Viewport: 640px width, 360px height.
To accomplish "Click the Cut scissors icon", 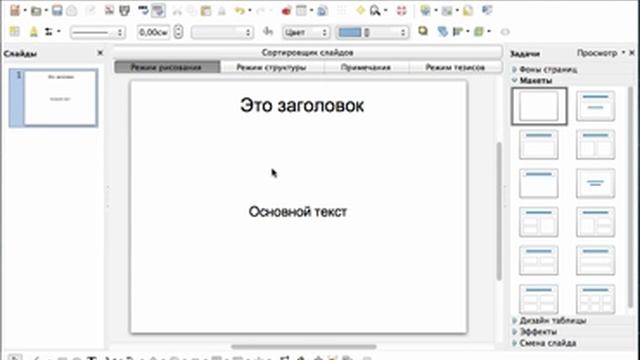I will pos(177,11).
